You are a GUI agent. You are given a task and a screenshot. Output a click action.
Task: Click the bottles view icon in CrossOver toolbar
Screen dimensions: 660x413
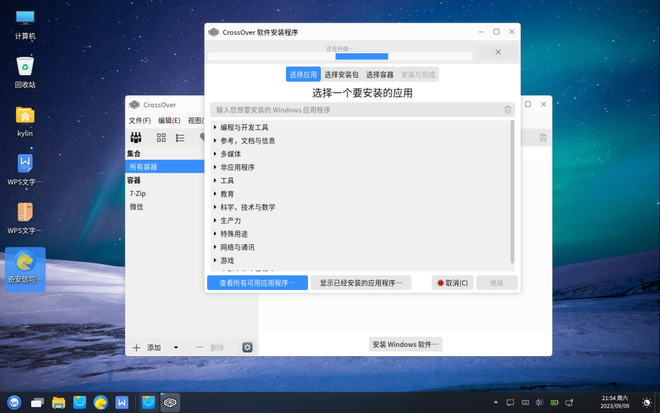click(x=136, y=138)
